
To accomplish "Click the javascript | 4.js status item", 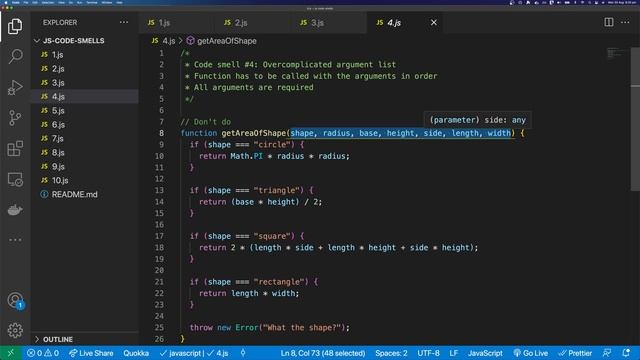I will click(194, 353).
